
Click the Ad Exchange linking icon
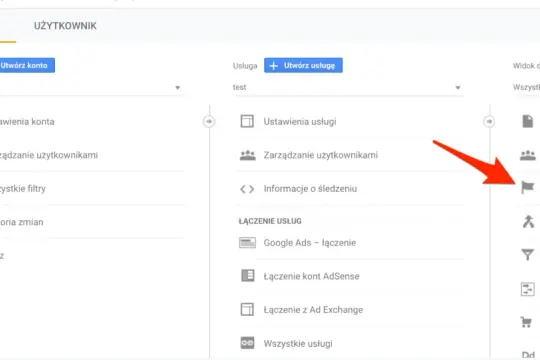[247, 309]
